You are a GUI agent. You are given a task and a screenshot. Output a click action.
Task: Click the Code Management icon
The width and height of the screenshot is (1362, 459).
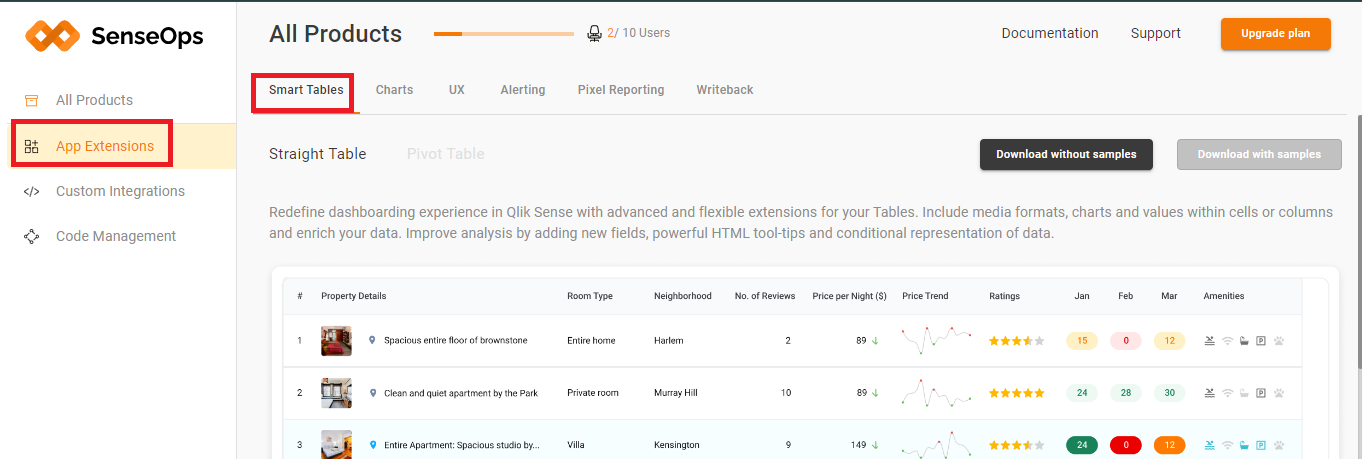point(31,236)
